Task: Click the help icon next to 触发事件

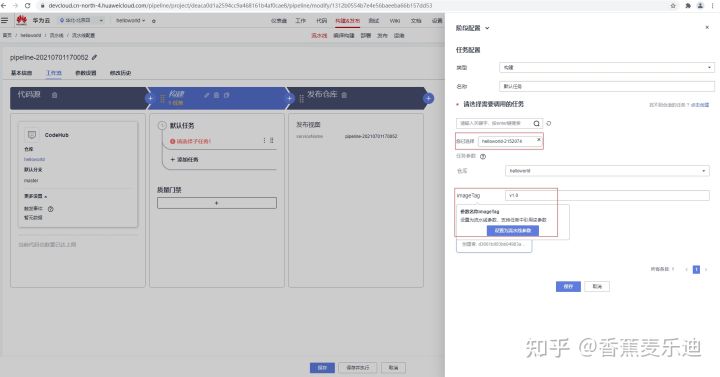Action: pos(51,209)
